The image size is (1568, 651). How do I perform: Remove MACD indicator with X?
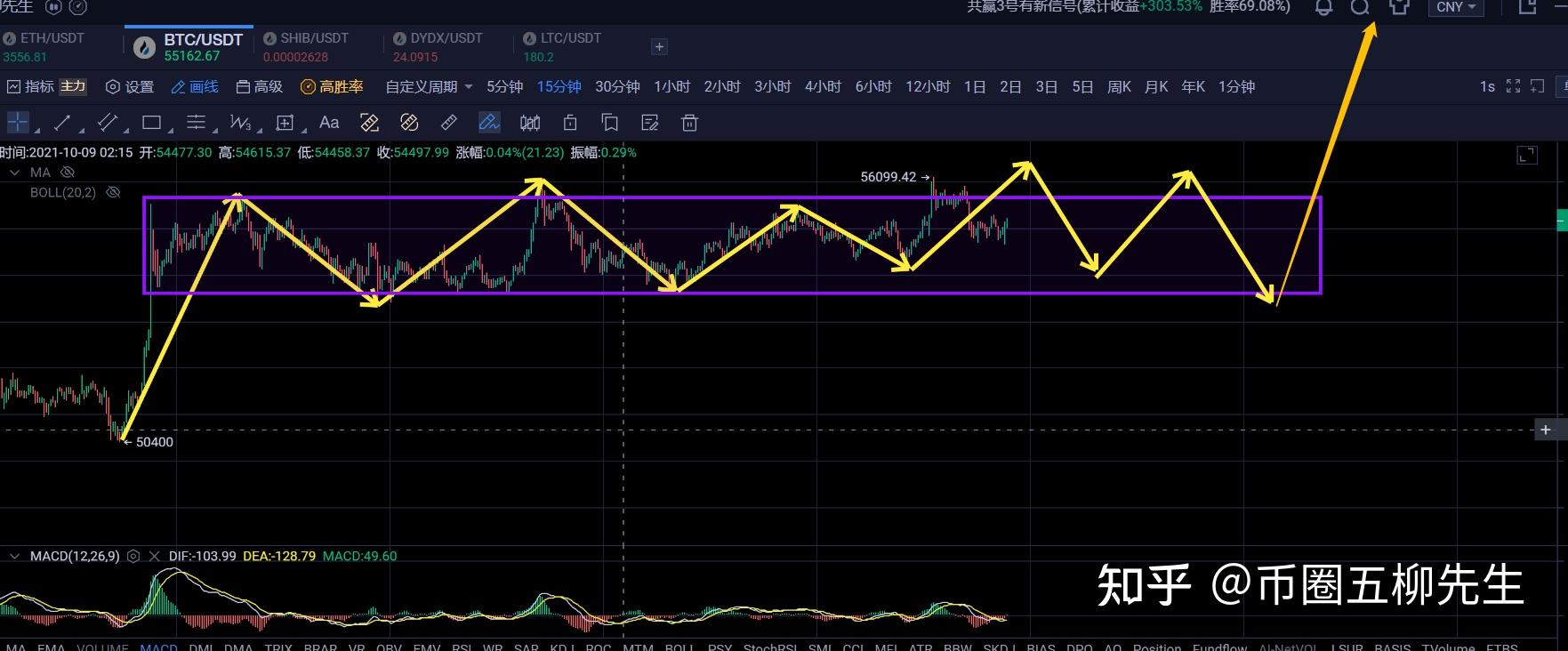tap(154, 556)
